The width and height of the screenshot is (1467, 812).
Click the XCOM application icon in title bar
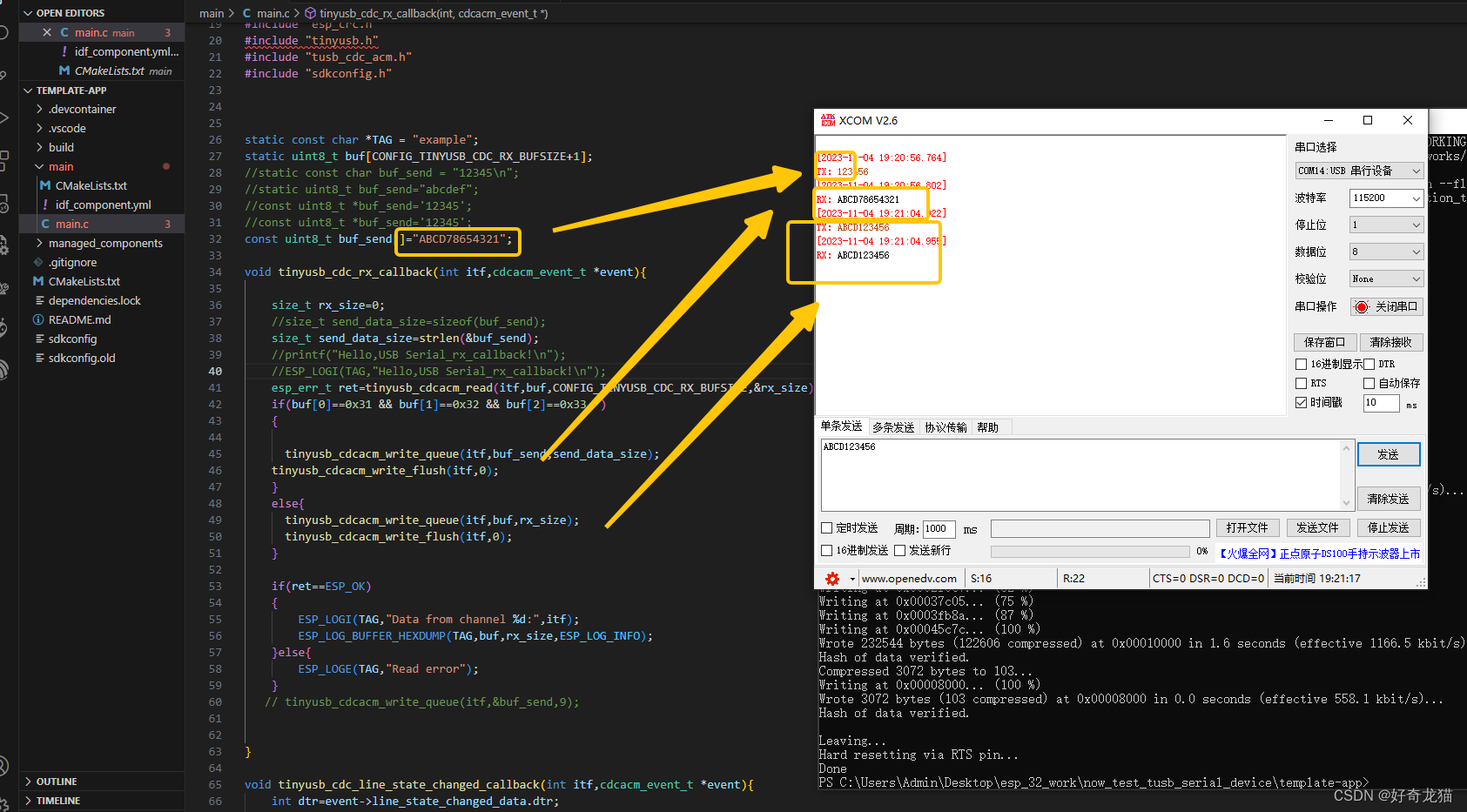(828, 120)
